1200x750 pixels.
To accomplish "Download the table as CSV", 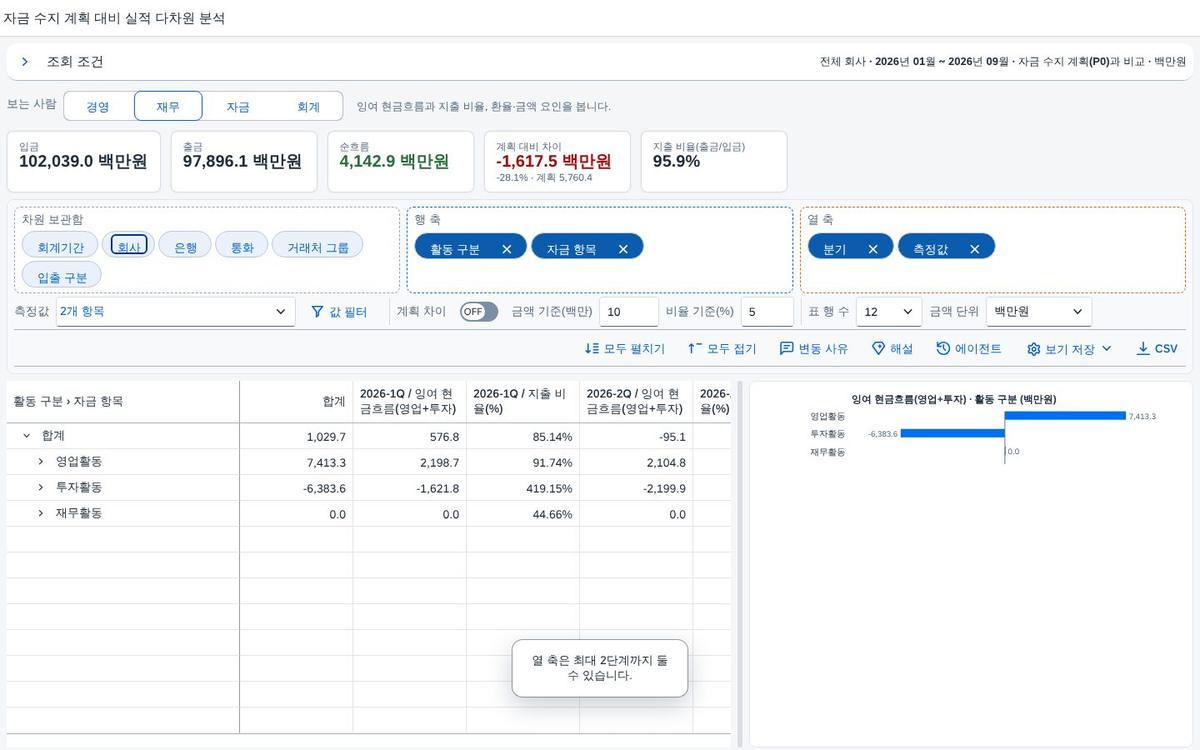I will [x=1157, y=349].
